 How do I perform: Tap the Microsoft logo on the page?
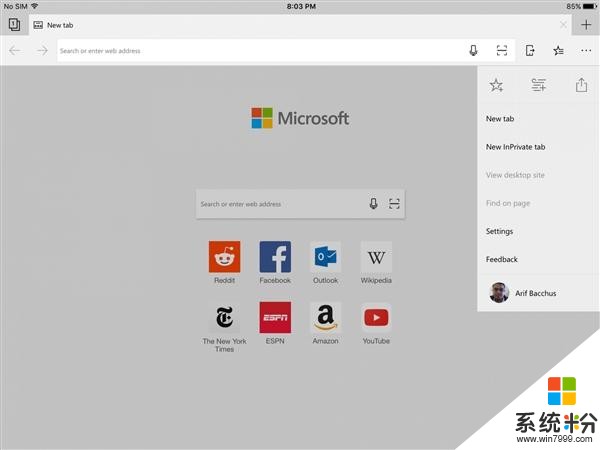pyautogui.click(x=300, y=118)
